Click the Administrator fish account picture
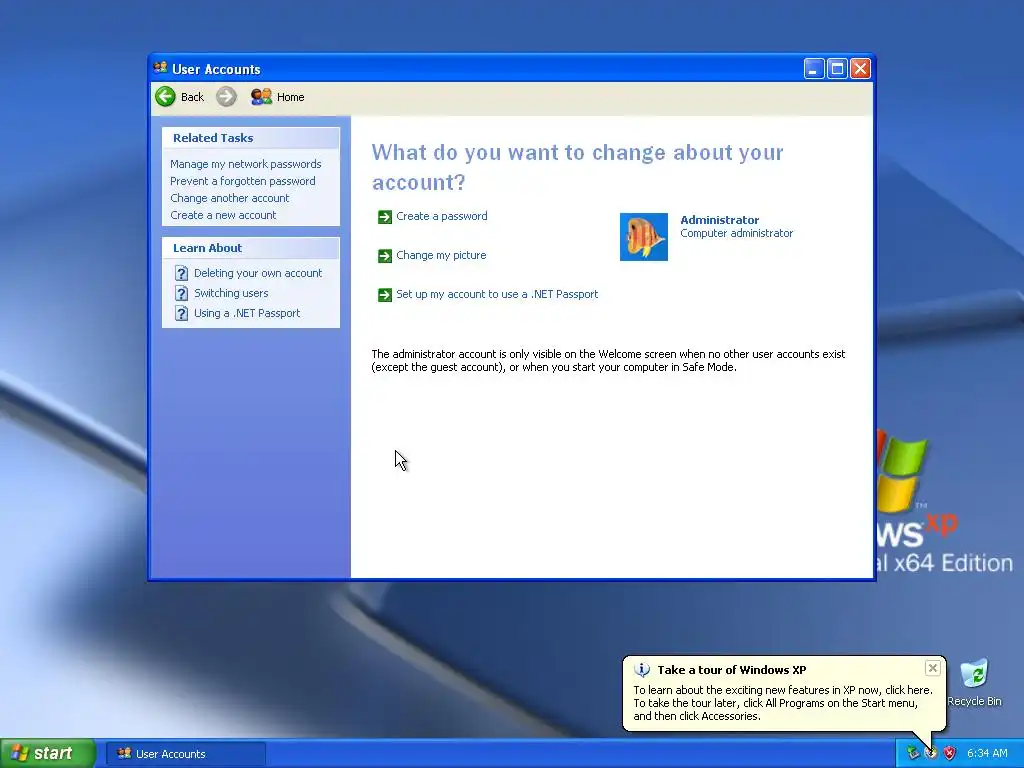Image resolution: width=1024 pixels, height=768 pixels. coord(644,236)
